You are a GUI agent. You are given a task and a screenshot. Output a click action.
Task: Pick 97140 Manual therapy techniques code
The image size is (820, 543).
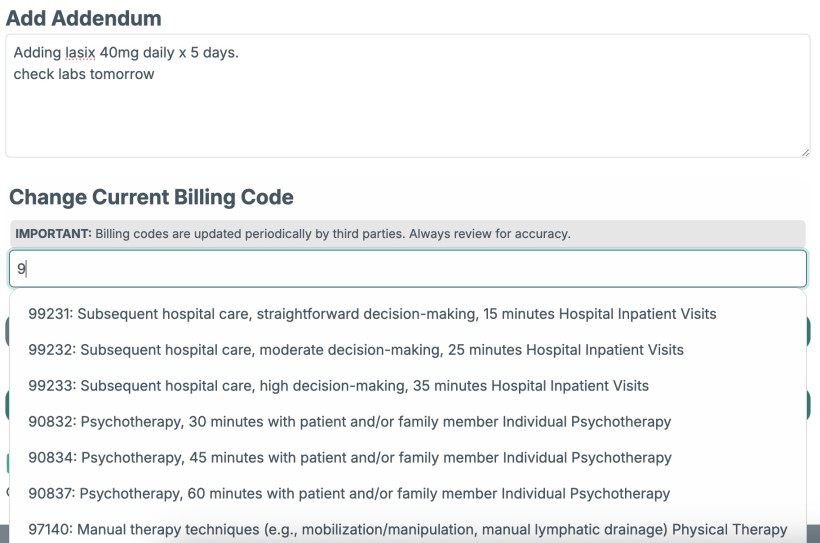[x=407, y=529]
